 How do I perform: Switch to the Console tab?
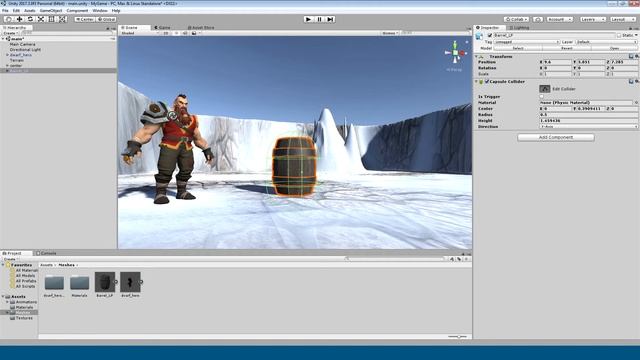point(46,253)
